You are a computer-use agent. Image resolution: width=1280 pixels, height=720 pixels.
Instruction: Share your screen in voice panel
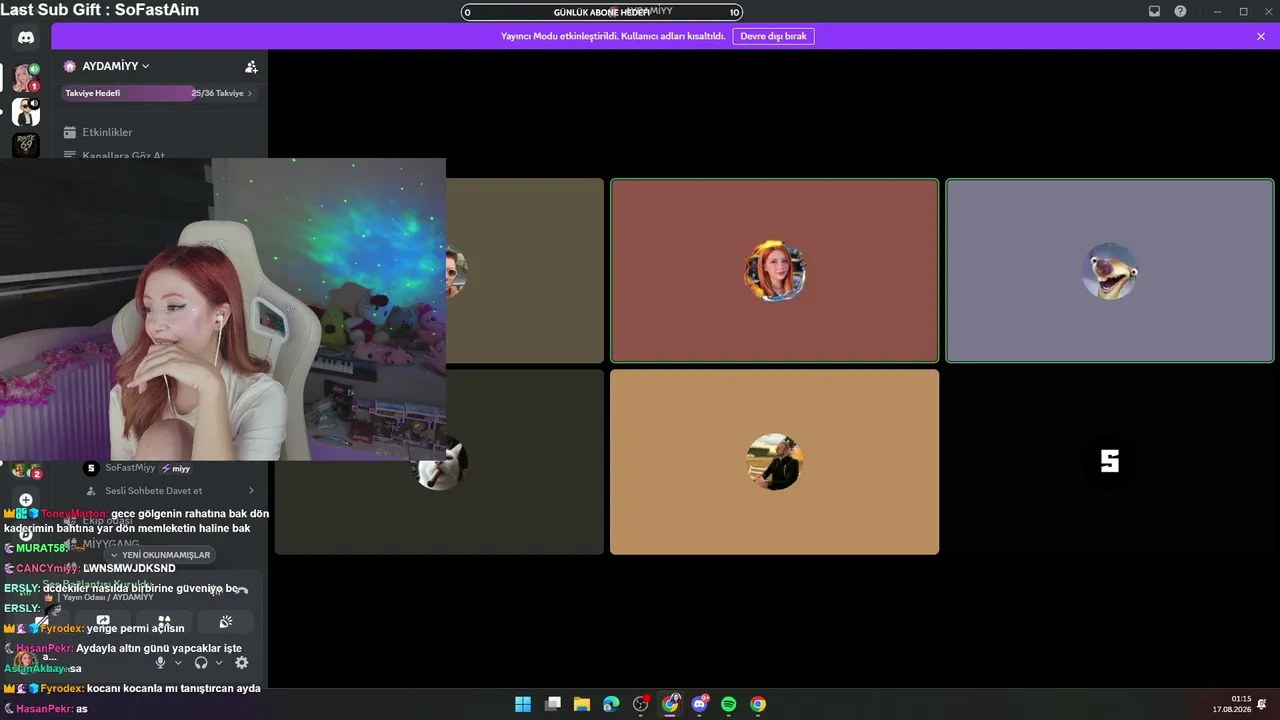click(103, 621)
